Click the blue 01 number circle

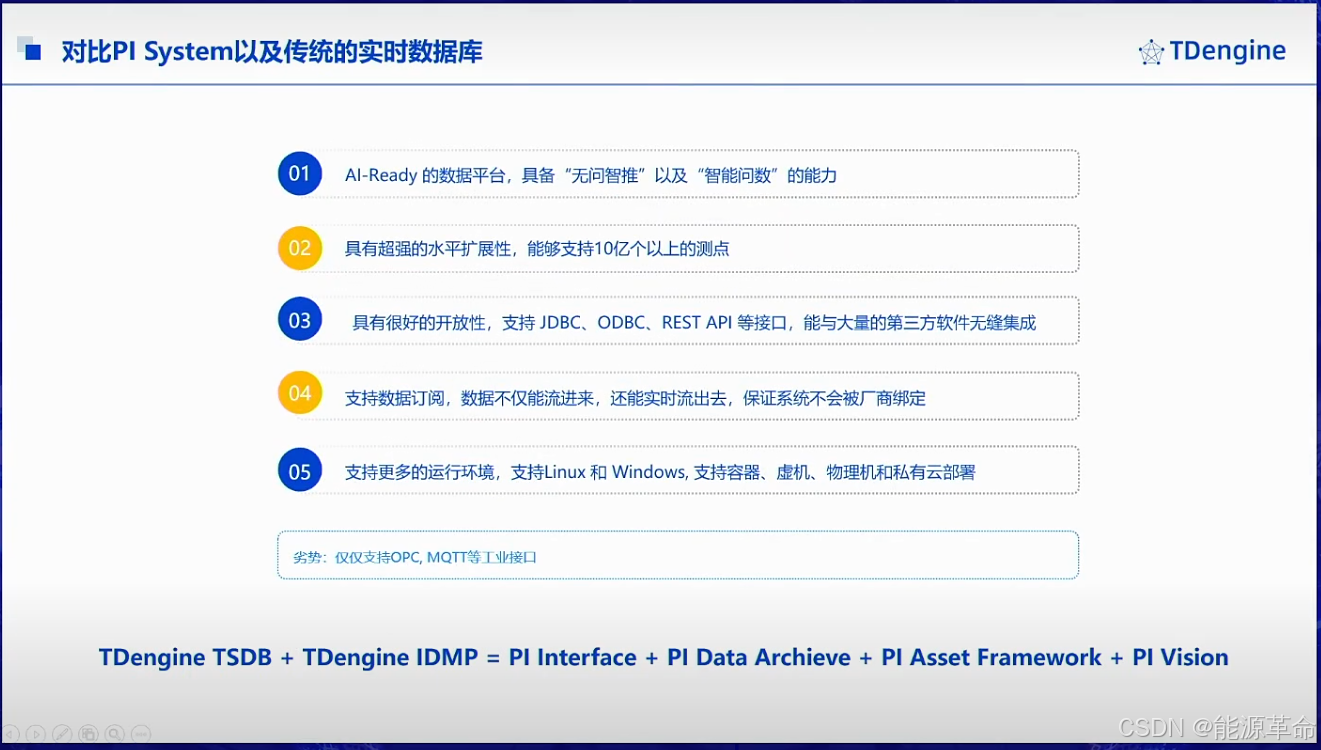300,174
